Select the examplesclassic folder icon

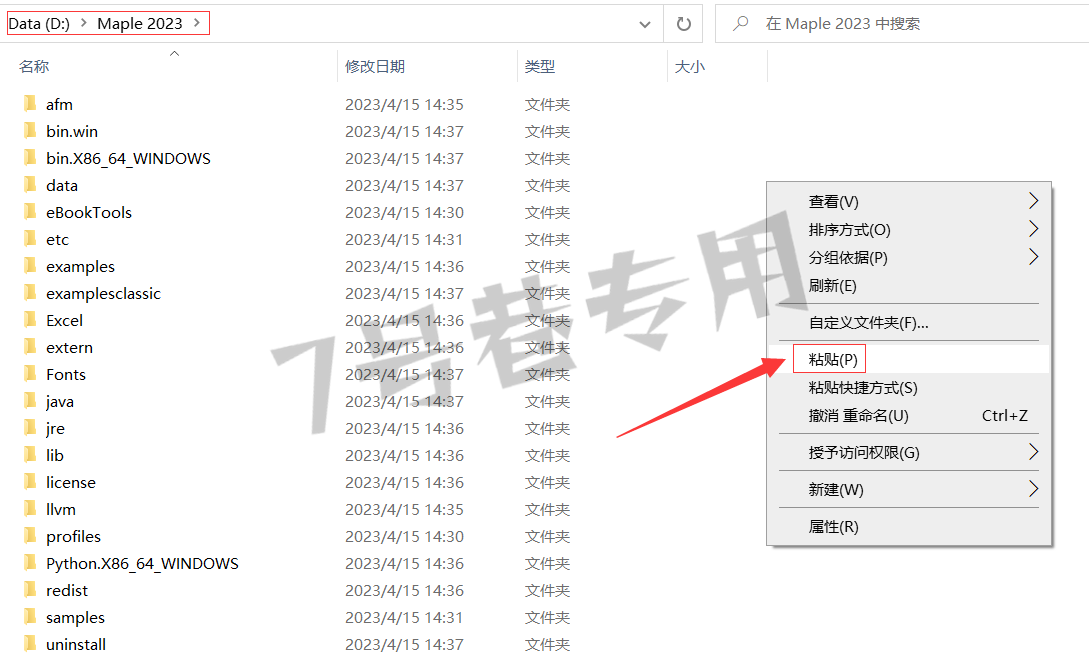click(x=30, y=293)
